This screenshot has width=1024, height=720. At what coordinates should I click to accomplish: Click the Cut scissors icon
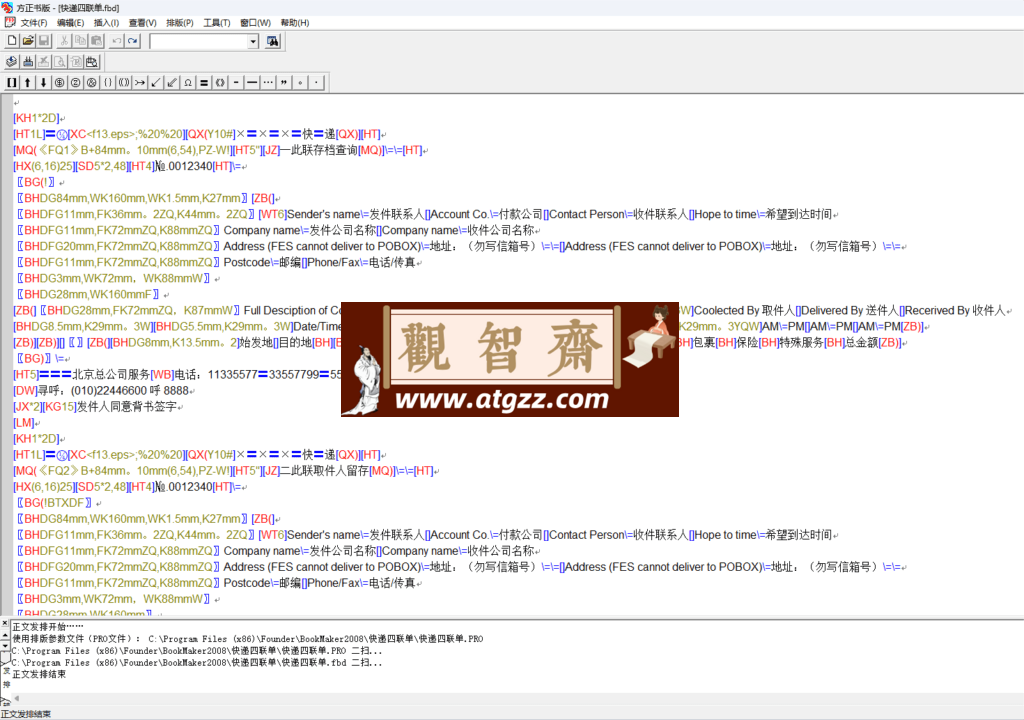click(x=64, y=41)
